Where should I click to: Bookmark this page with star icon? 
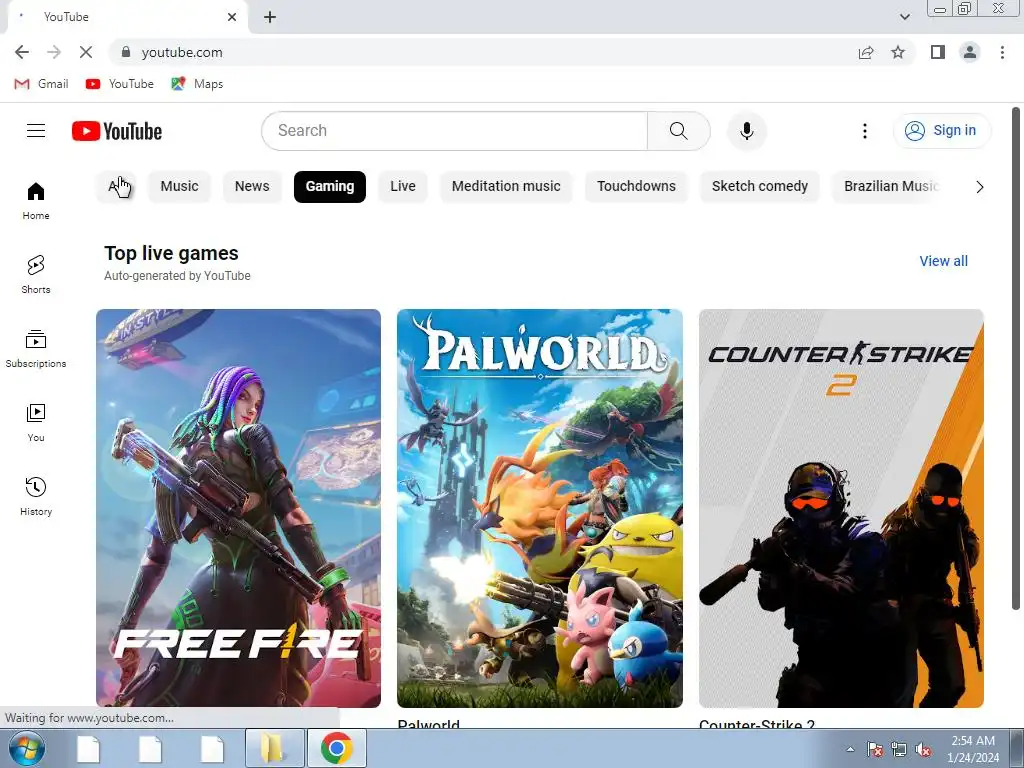898,52
